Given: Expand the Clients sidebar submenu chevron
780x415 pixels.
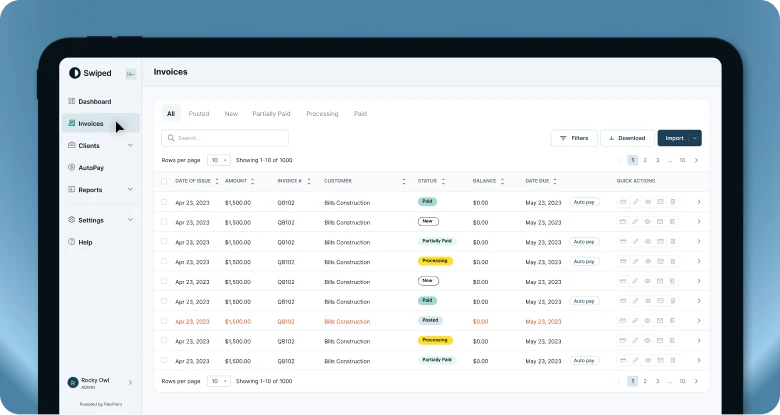Looking at the screenshot, I should tap(130, 145).
